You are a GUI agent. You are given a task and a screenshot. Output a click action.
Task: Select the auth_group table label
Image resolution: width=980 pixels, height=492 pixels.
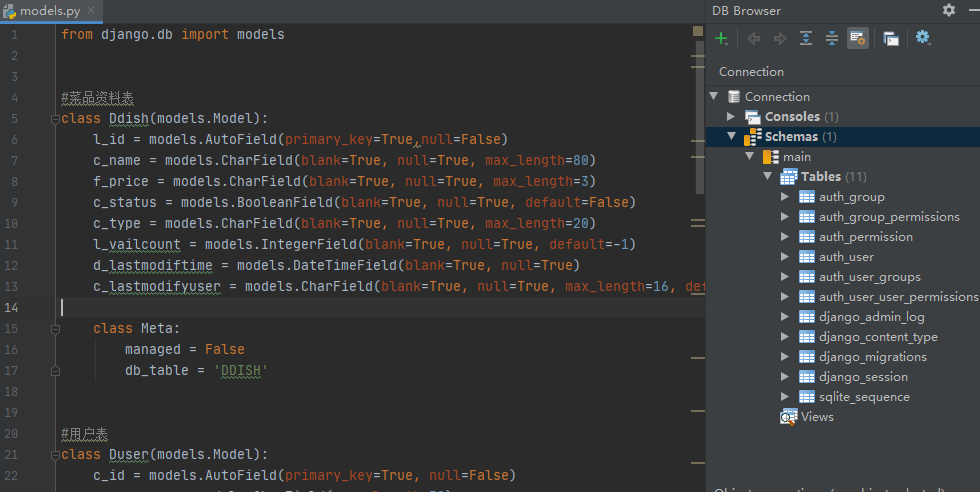[852, 197]
